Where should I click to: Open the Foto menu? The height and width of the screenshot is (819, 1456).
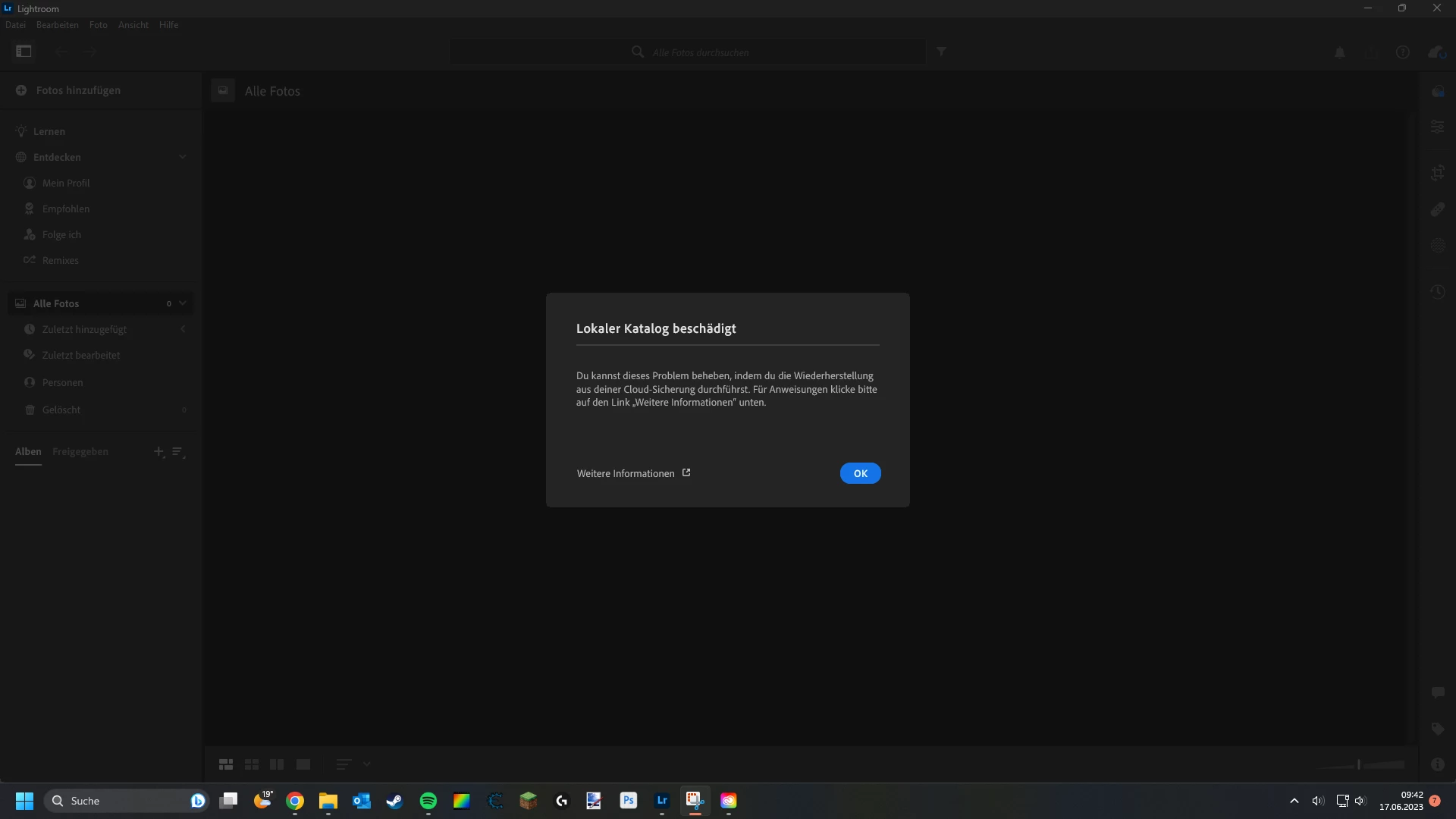(x=98, y=25)
